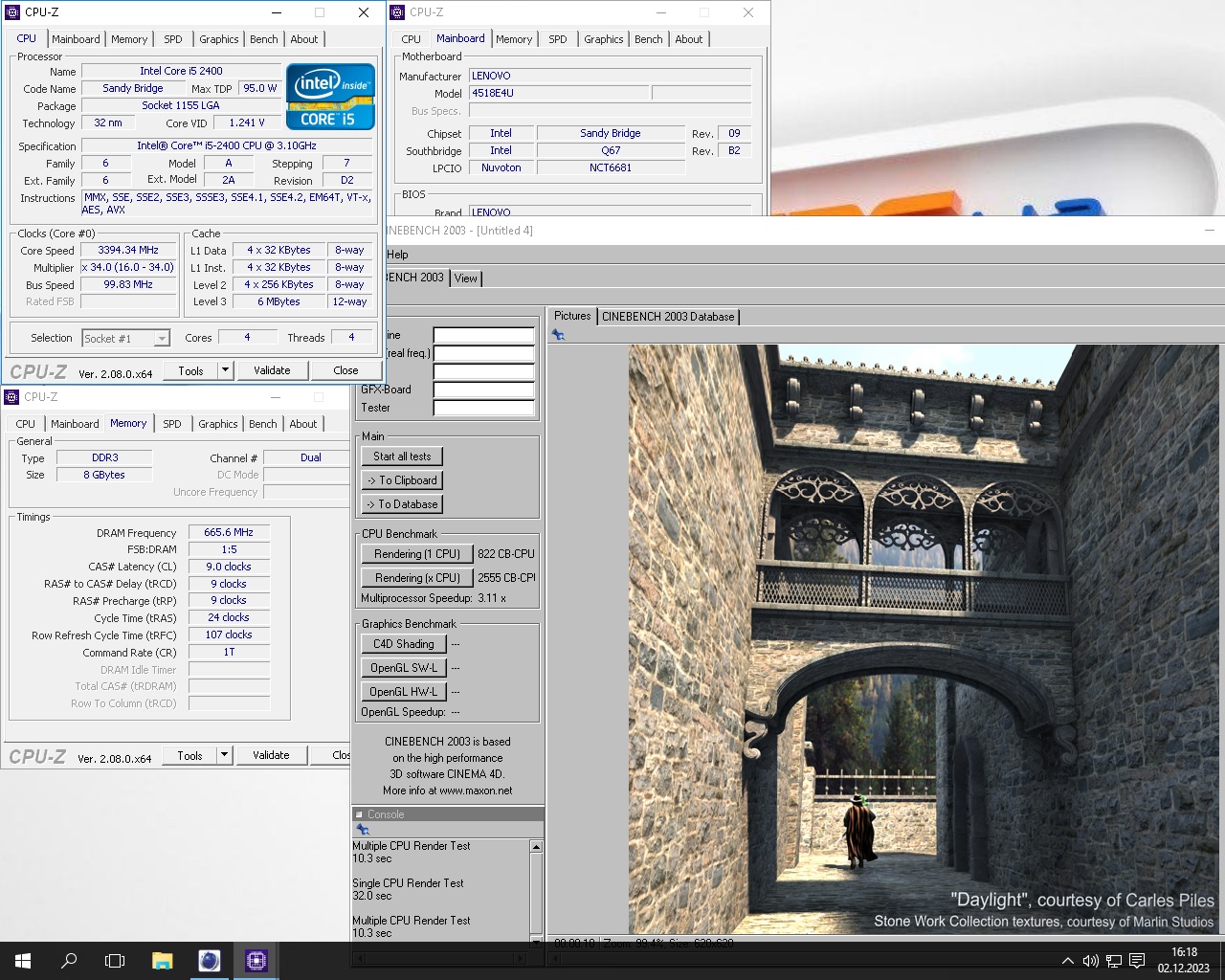Click the Manufacturer value LENOVO
The width and height of the screenshot is (1225, 980).
pyautogui.click(x=610, y=77)
